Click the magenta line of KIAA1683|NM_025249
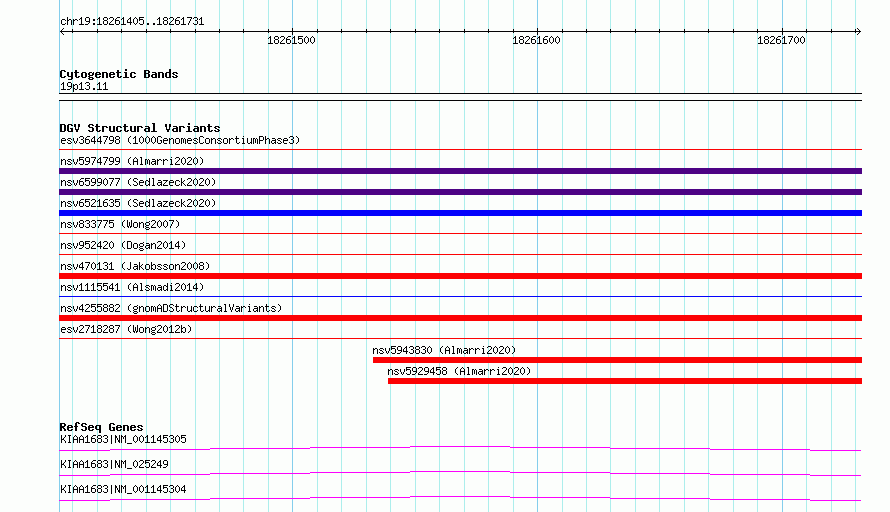This screenshot has width=890, height=512. click(460, 473)
